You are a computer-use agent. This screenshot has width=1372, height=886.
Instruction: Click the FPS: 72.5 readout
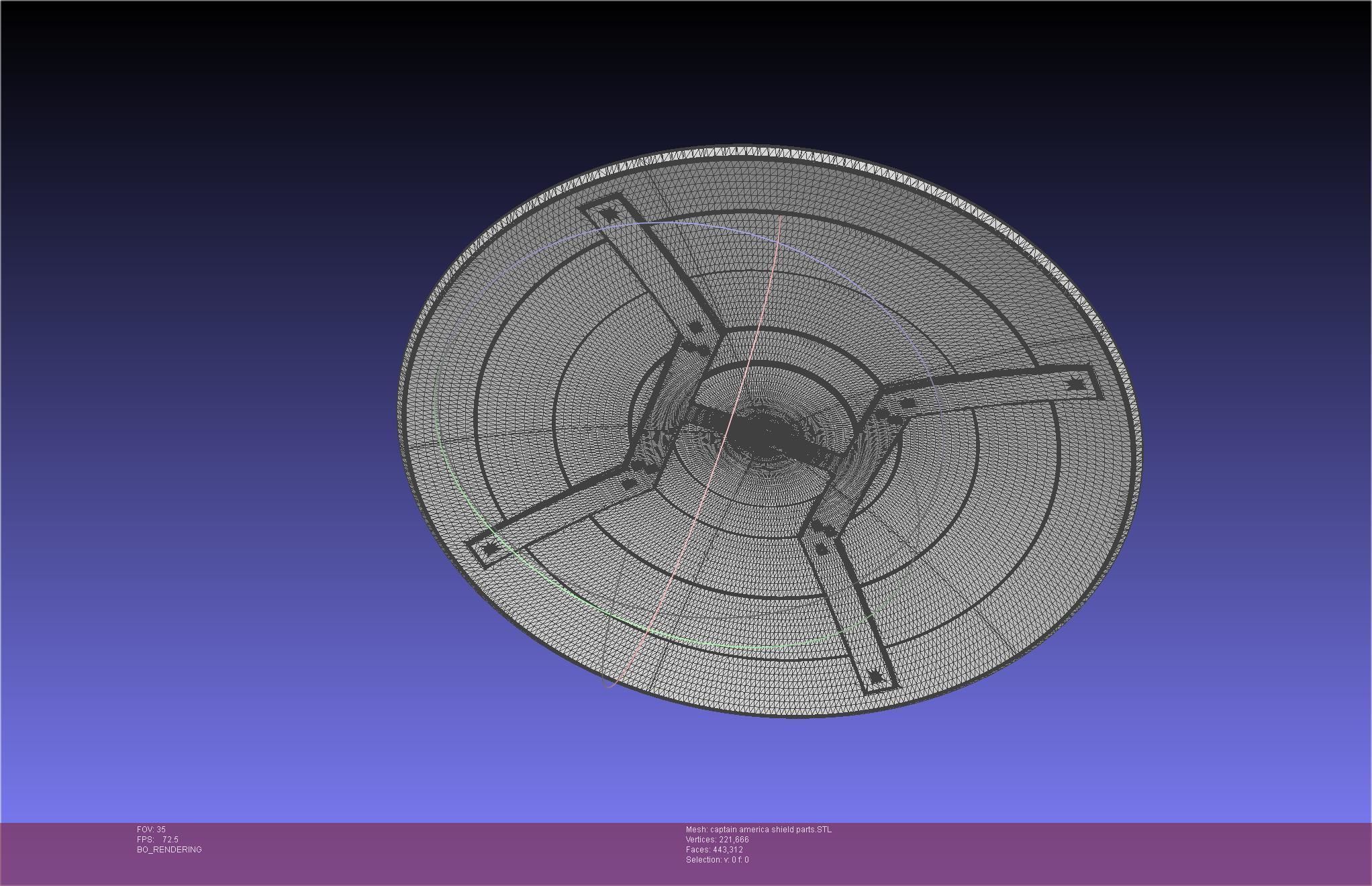coord(158,840)
